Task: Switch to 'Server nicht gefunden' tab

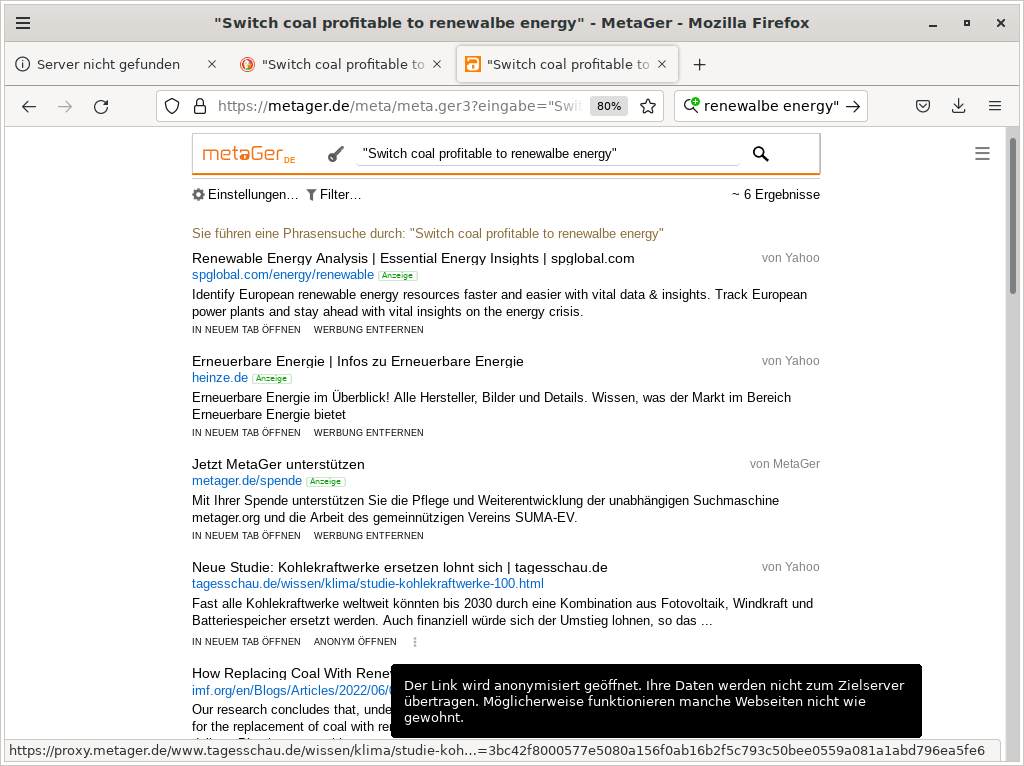Action: [108, 64]
